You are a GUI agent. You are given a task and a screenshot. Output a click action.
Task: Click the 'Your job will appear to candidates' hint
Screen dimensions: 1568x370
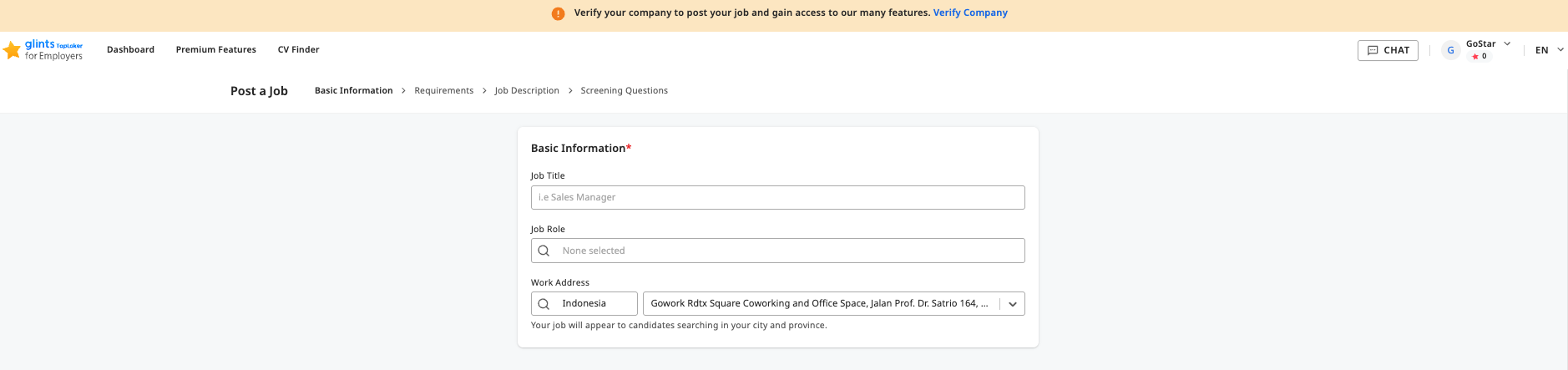click(x=679, y=326)
